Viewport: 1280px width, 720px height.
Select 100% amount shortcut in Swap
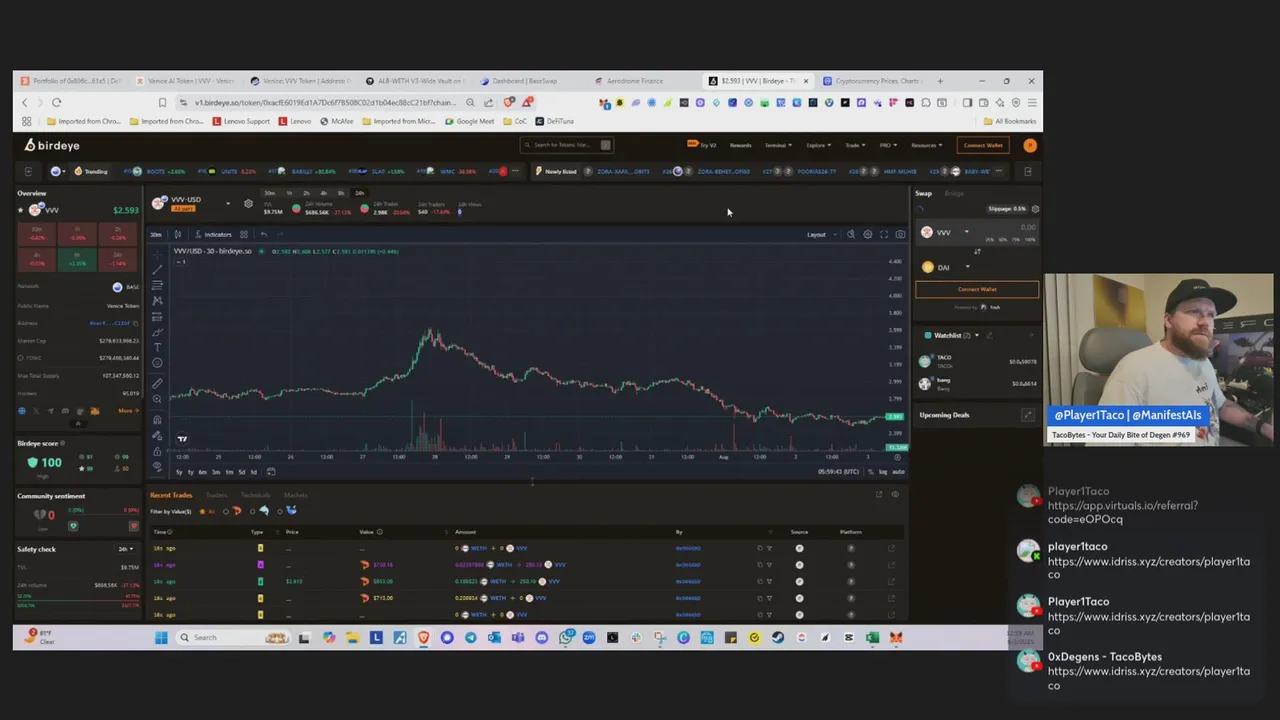click(1030, 240)
